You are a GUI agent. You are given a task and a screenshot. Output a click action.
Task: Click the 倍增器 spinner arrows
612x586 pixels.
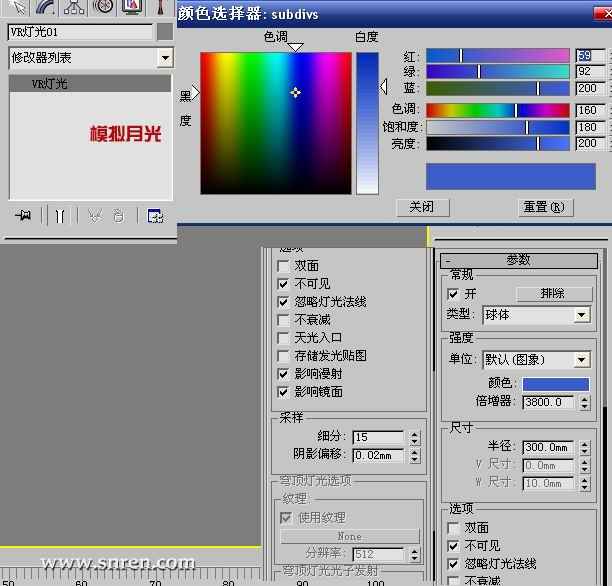coord(584,402)
